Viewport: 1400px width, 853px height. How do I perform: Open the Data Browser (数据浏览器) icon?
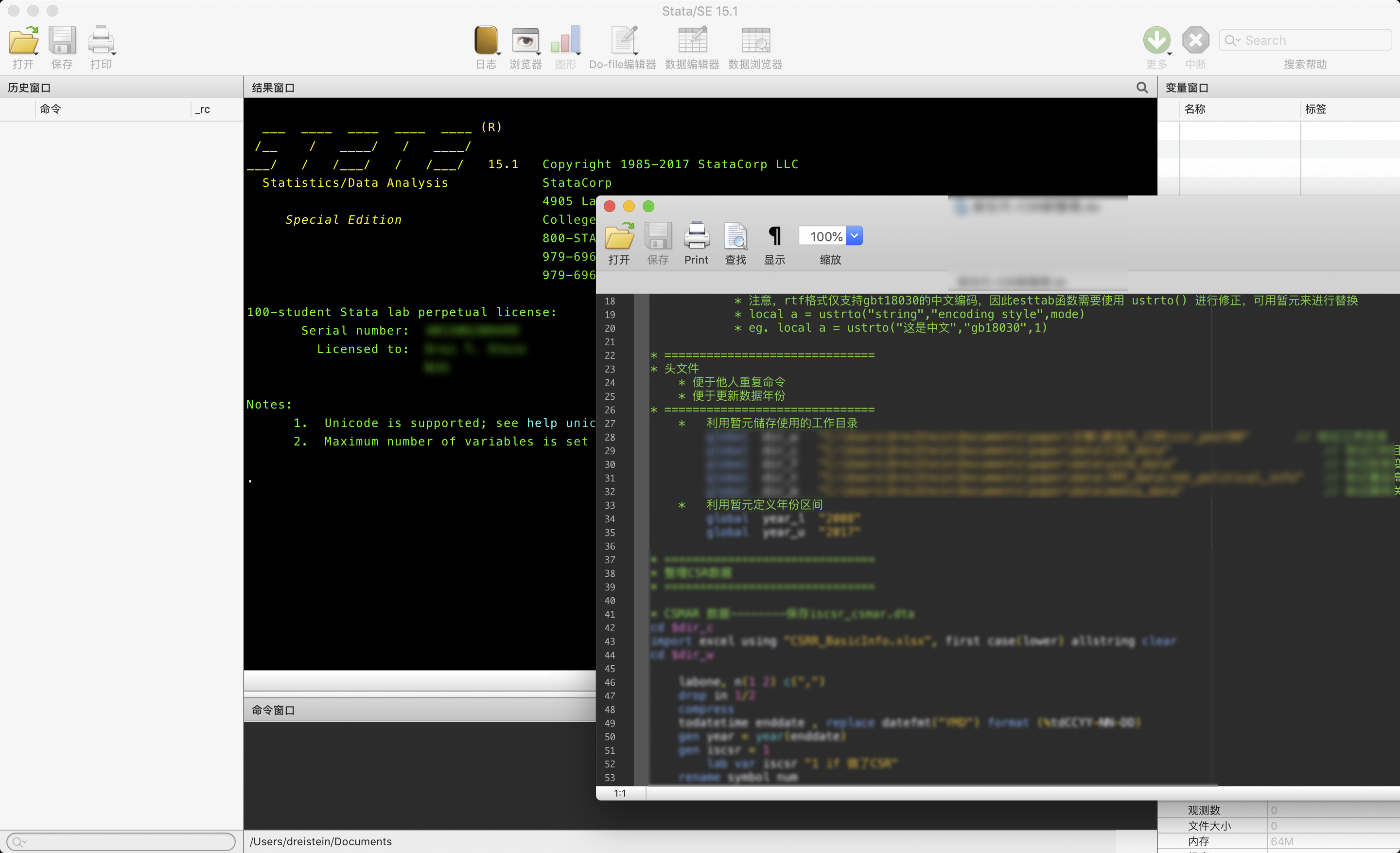click(755, 41)
